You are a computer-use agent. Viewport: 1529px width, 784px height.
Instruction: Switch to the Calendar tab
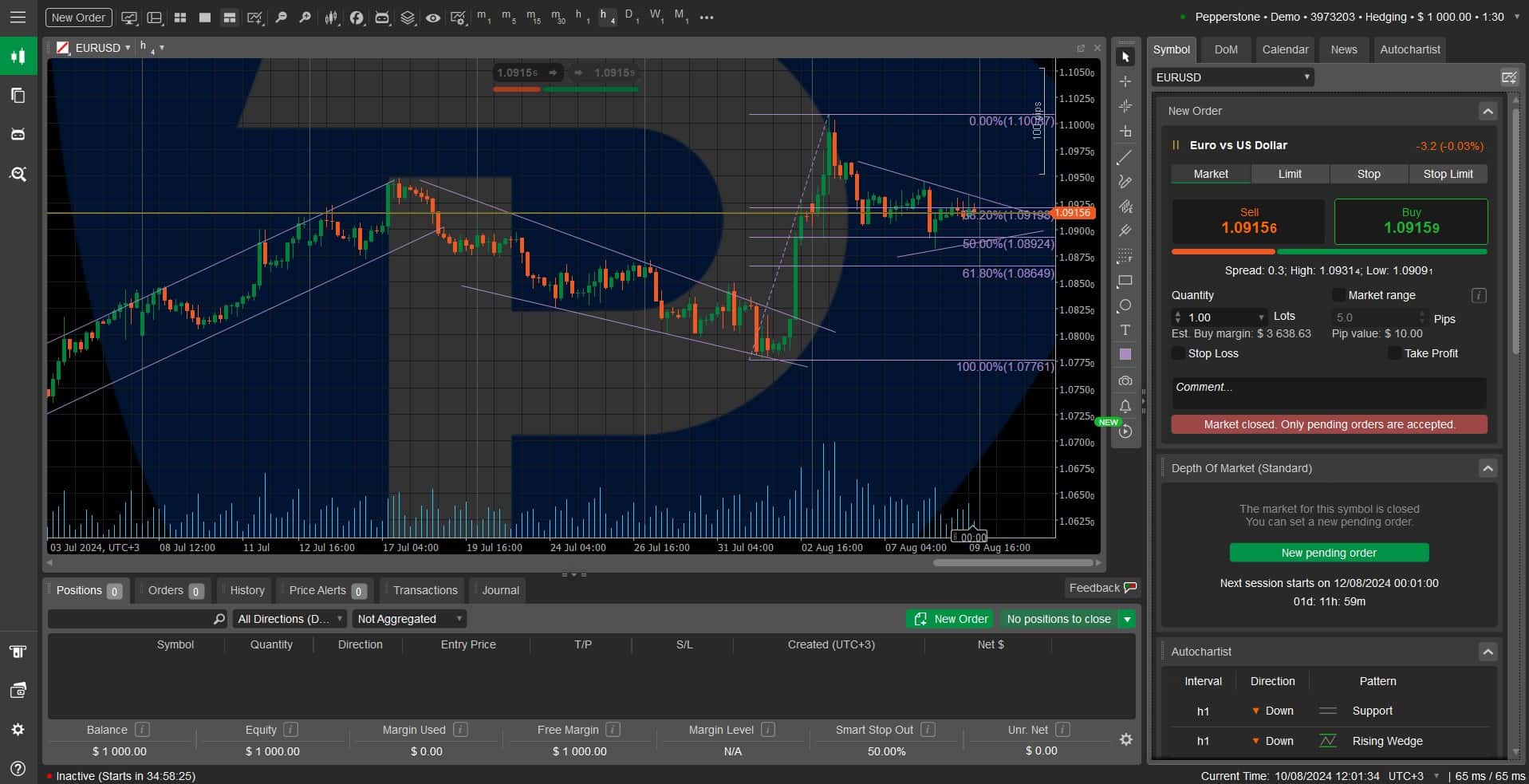[x=1285, y=49]
